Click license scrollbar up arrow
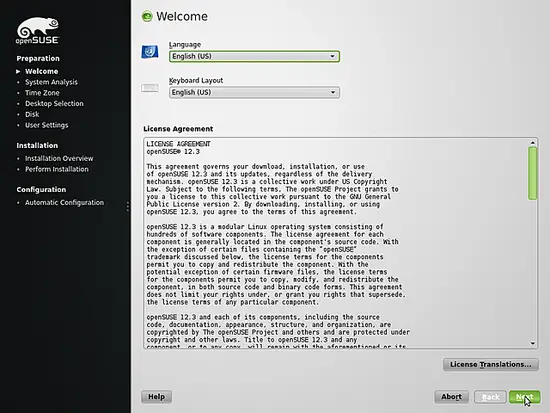The width and height of the screenshot is (550, 413). point(532,142)
